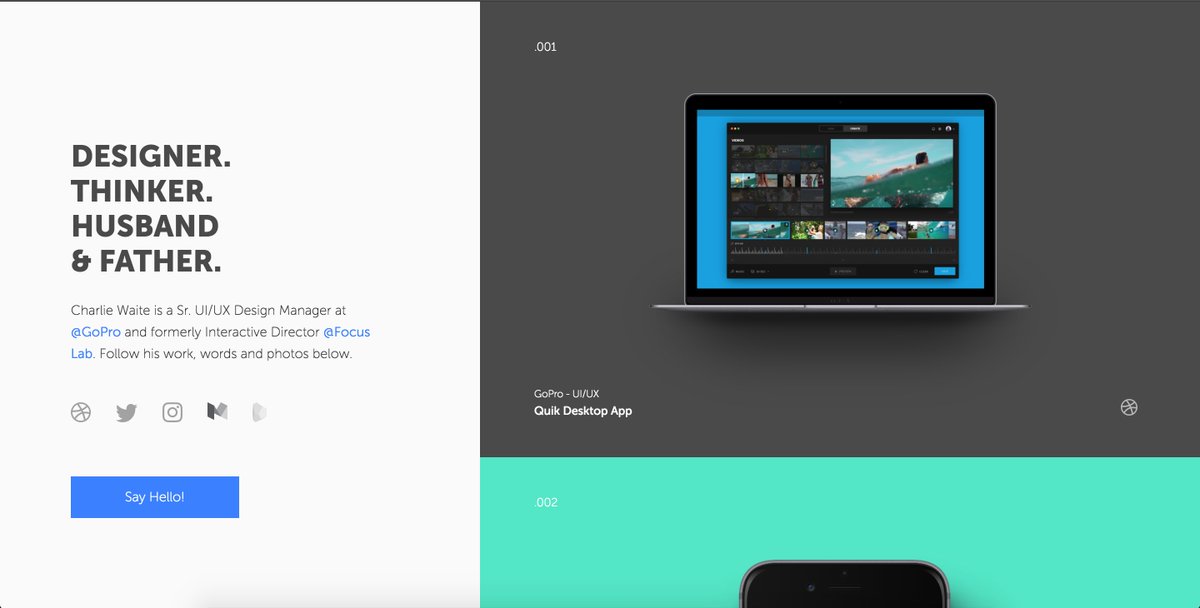Click the '.001' project number
The image size is (1200, 608).
coord(545,47)
